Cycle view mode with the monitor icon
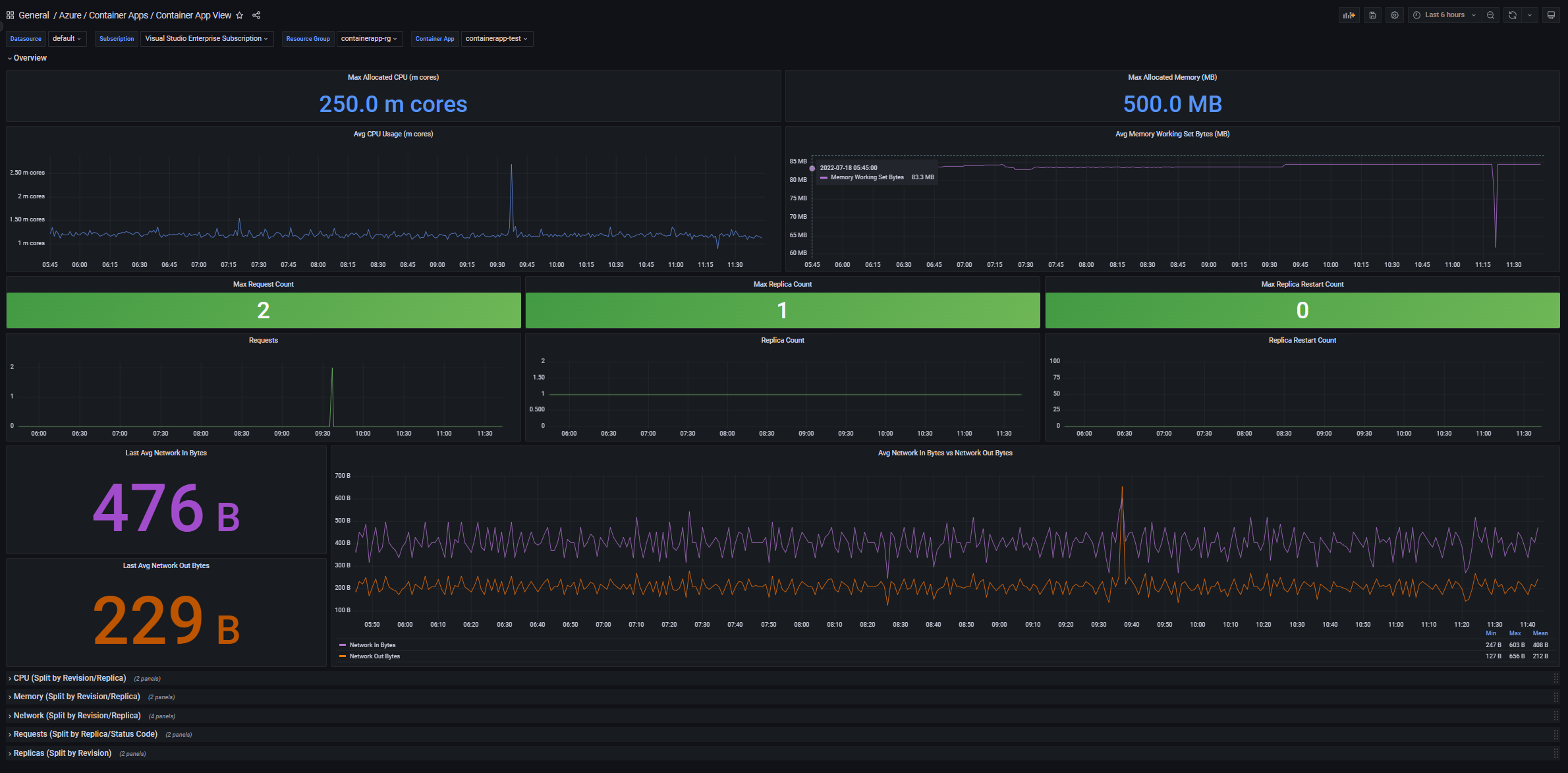The image size is (1568, 773). [x=1551, y=15]
